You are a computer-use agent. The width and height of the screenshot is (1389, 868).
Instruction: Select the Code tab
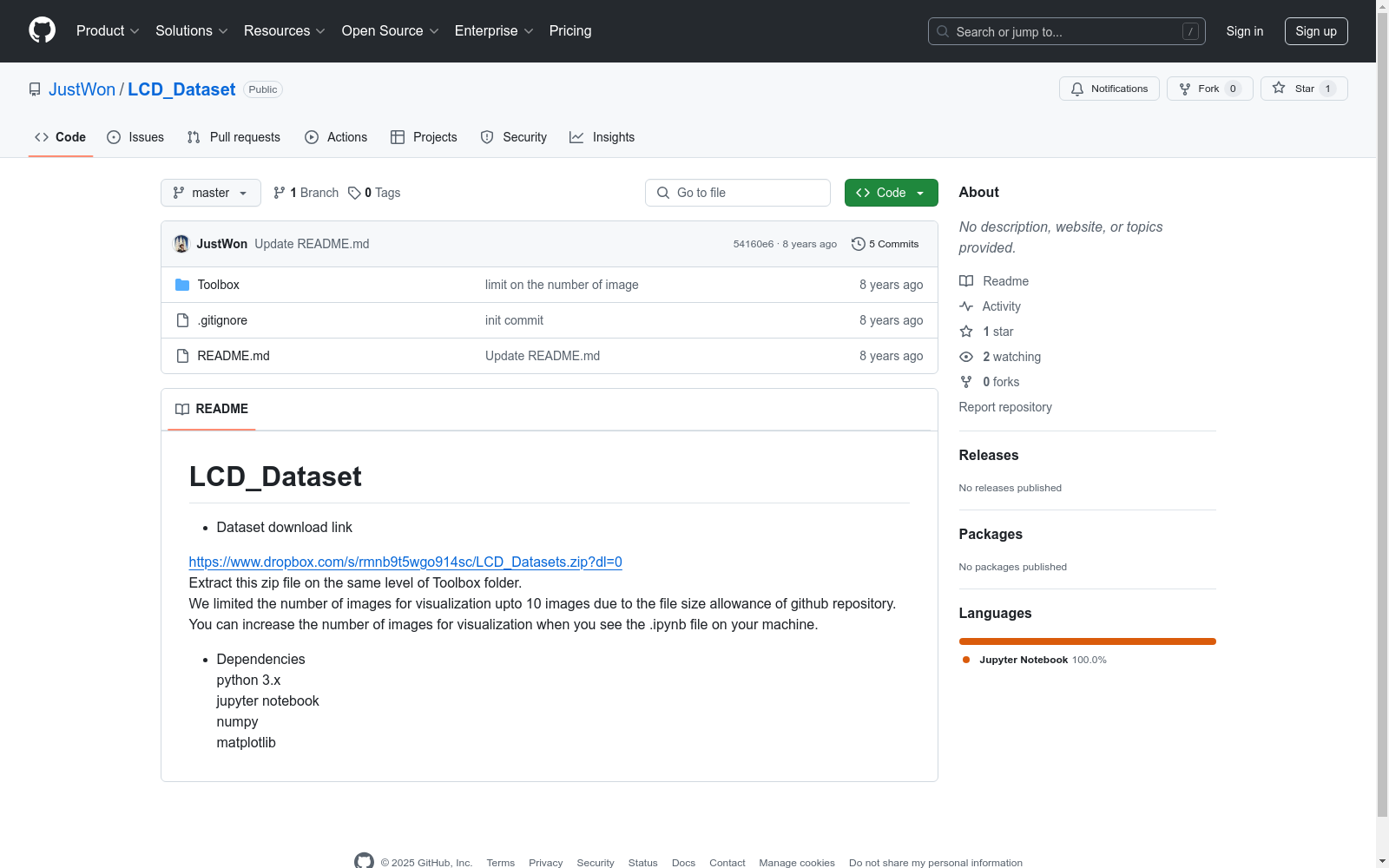coord(61,137)
